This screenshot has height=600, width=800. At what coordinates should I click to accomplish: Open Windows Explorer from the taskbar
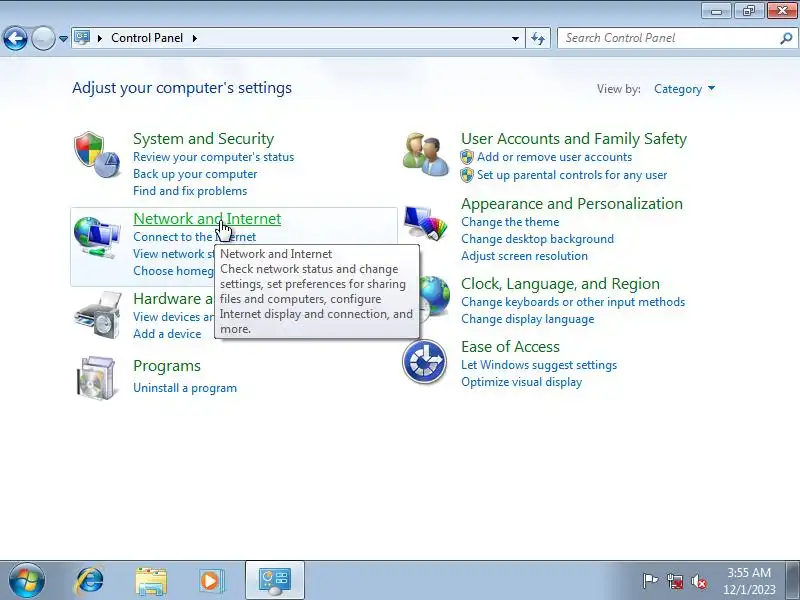click(151, 581)
